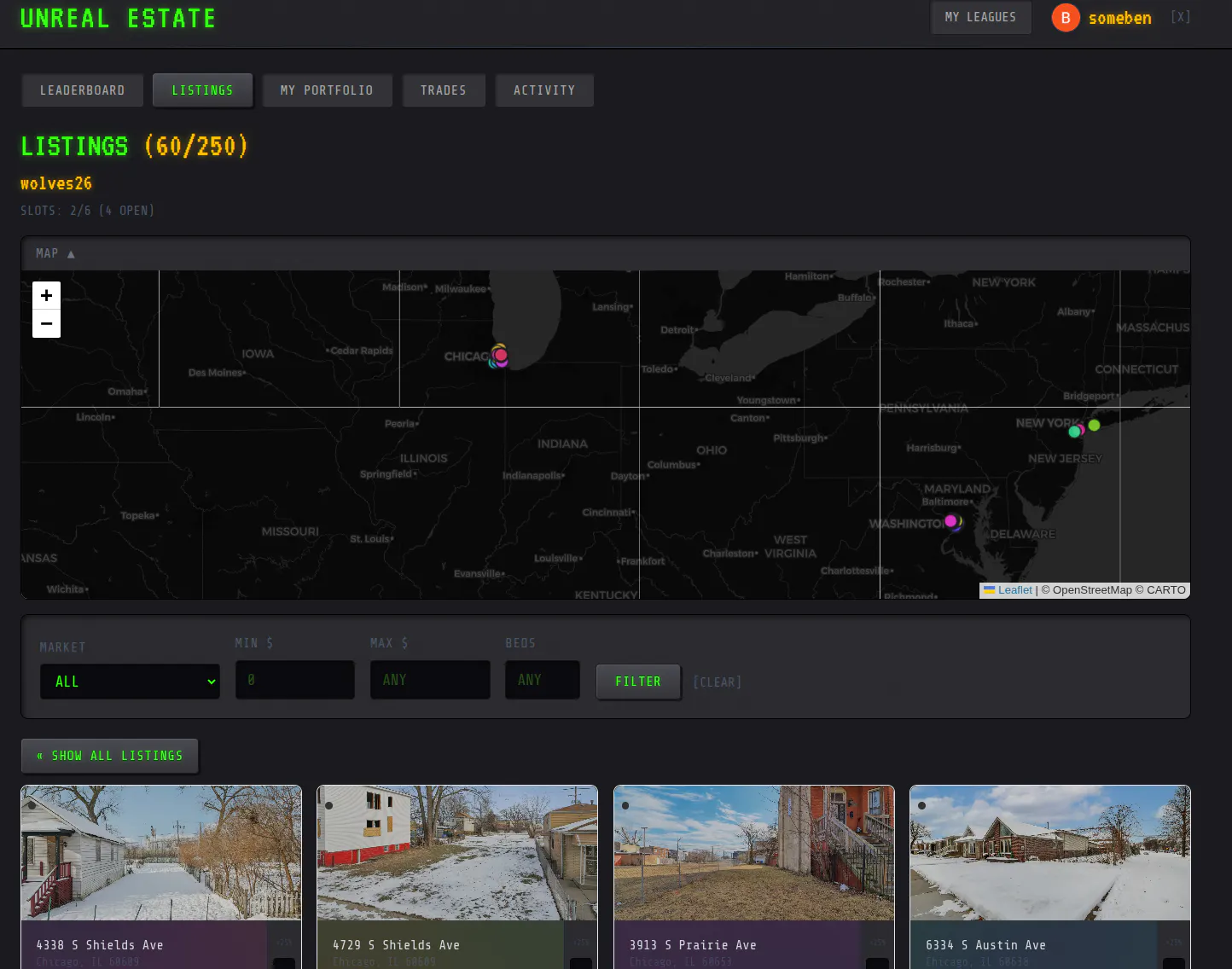The image size is (1232, 969).
Task: Open the MARKET dropdown set to ALL
Action: 130,682
